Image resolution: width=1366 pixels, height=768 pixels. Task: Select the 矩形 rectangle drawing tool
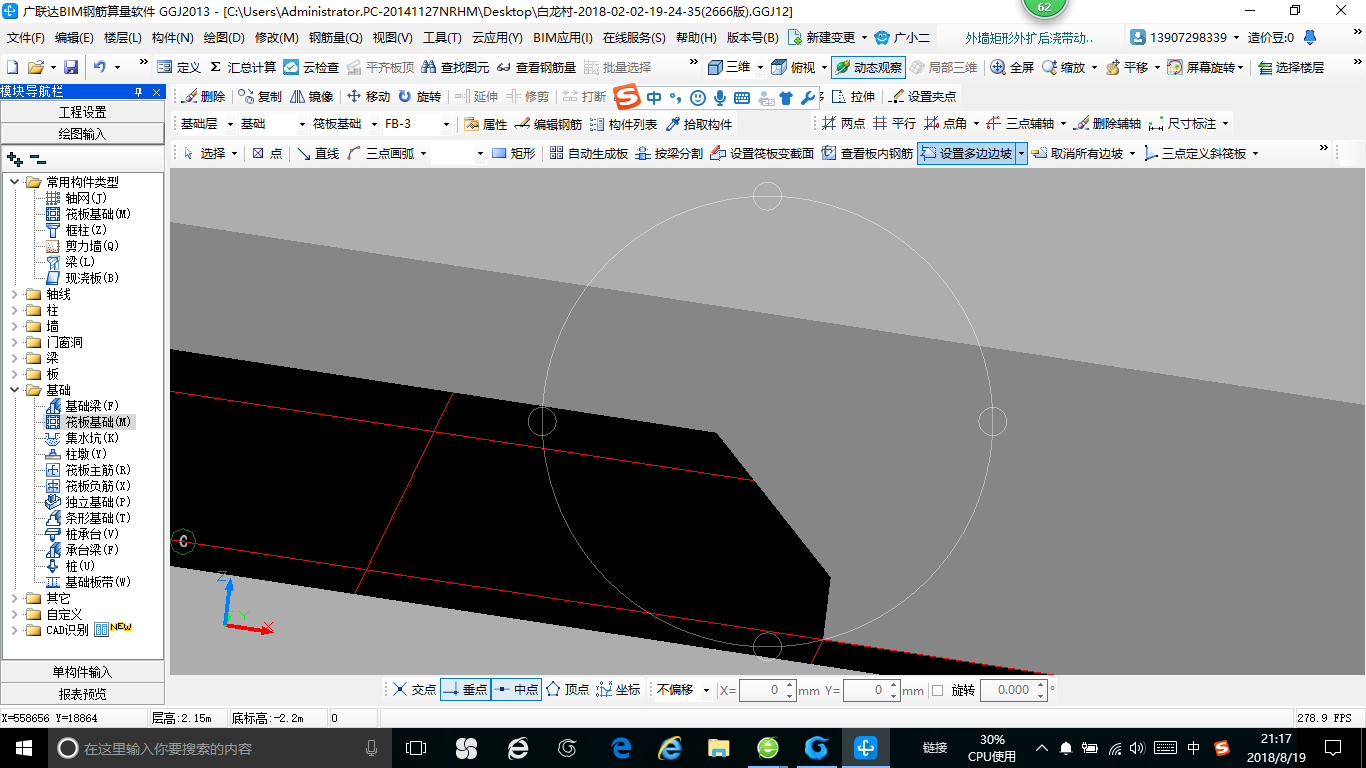[x=513, y=153]
